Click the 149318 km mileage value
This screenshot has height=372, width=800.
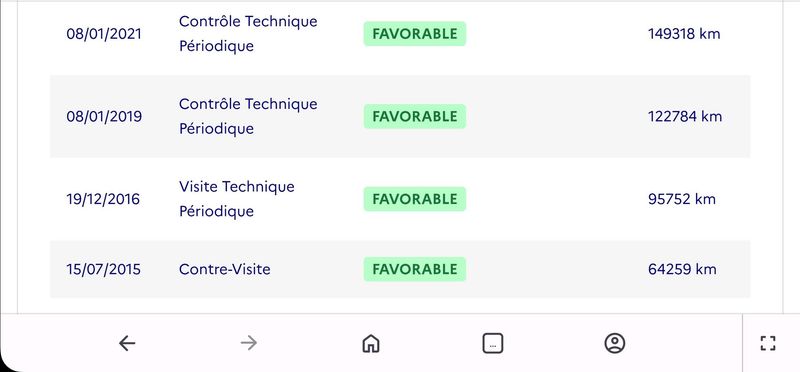tap(684, 34)
